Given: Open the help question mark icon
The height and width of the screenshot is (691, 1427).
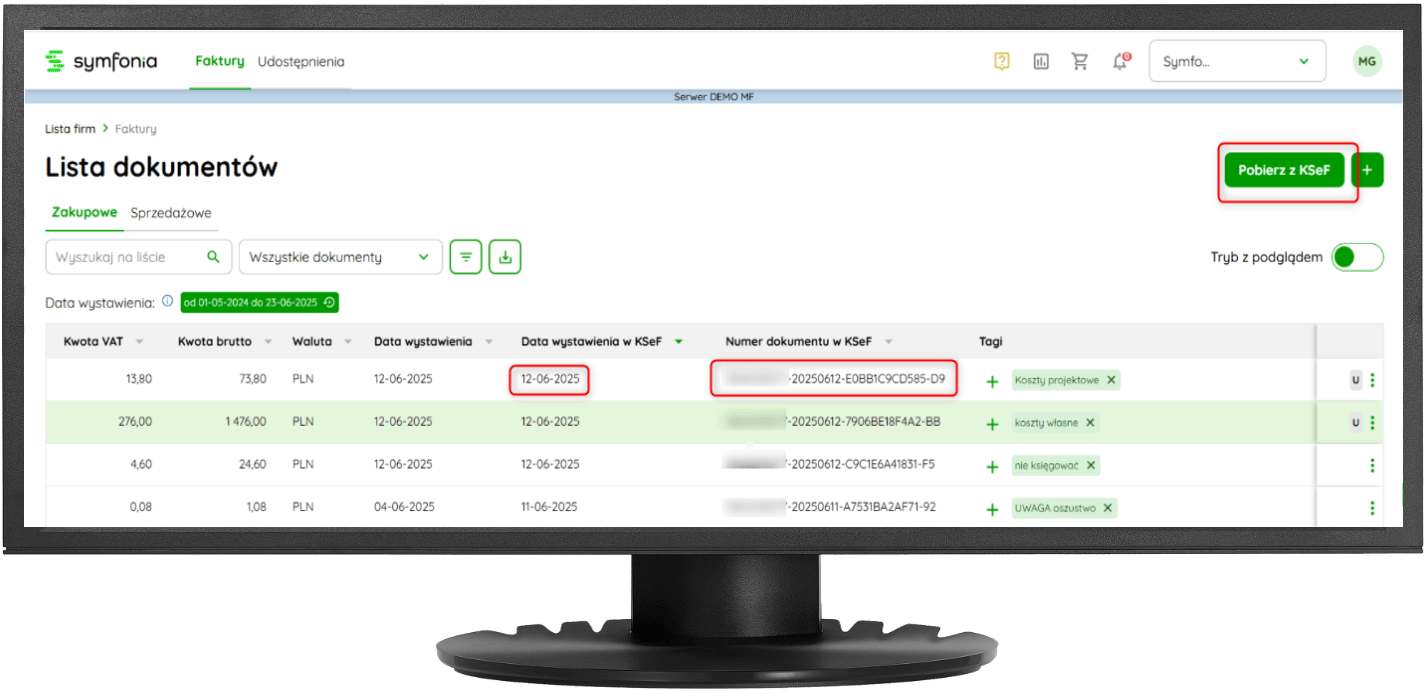Looking at the screenshot, I should pyautogui.click(x=1002, y=61).
